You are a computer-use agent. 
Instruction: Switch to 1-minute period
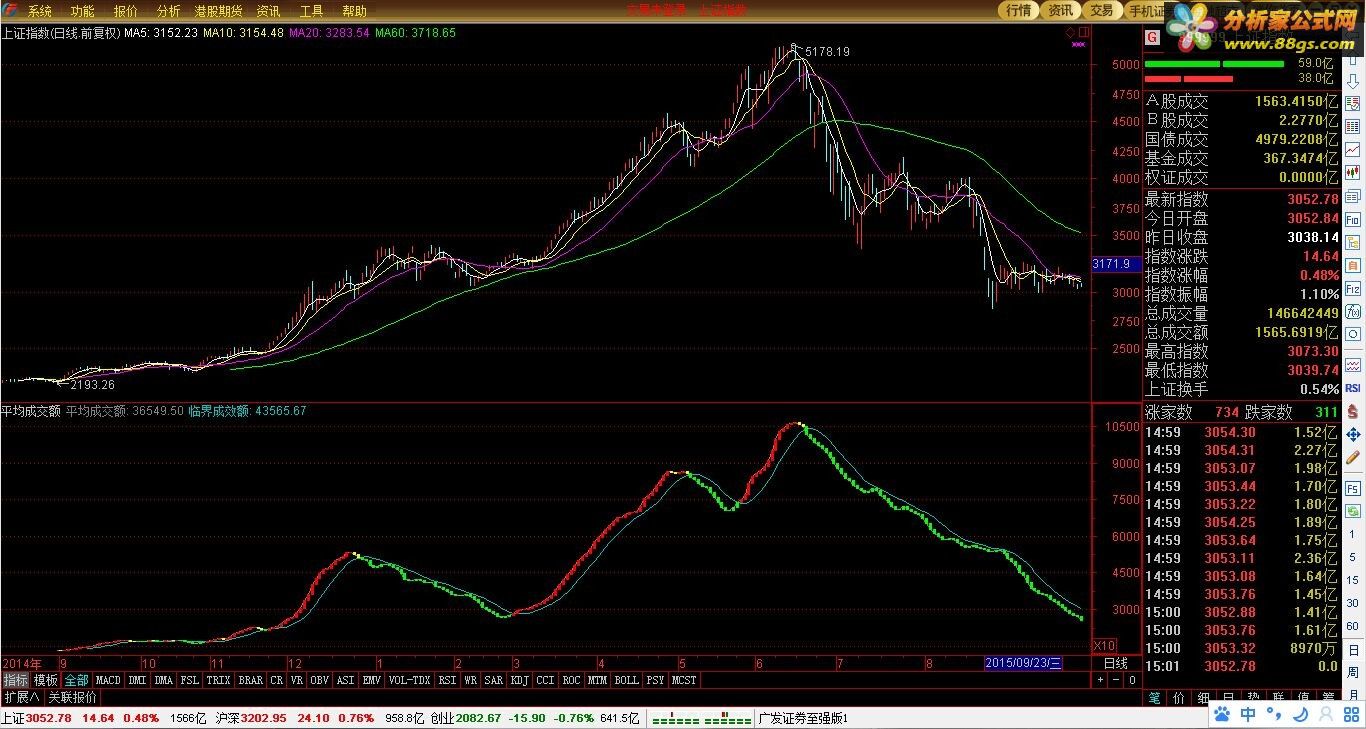[1353, 534]
